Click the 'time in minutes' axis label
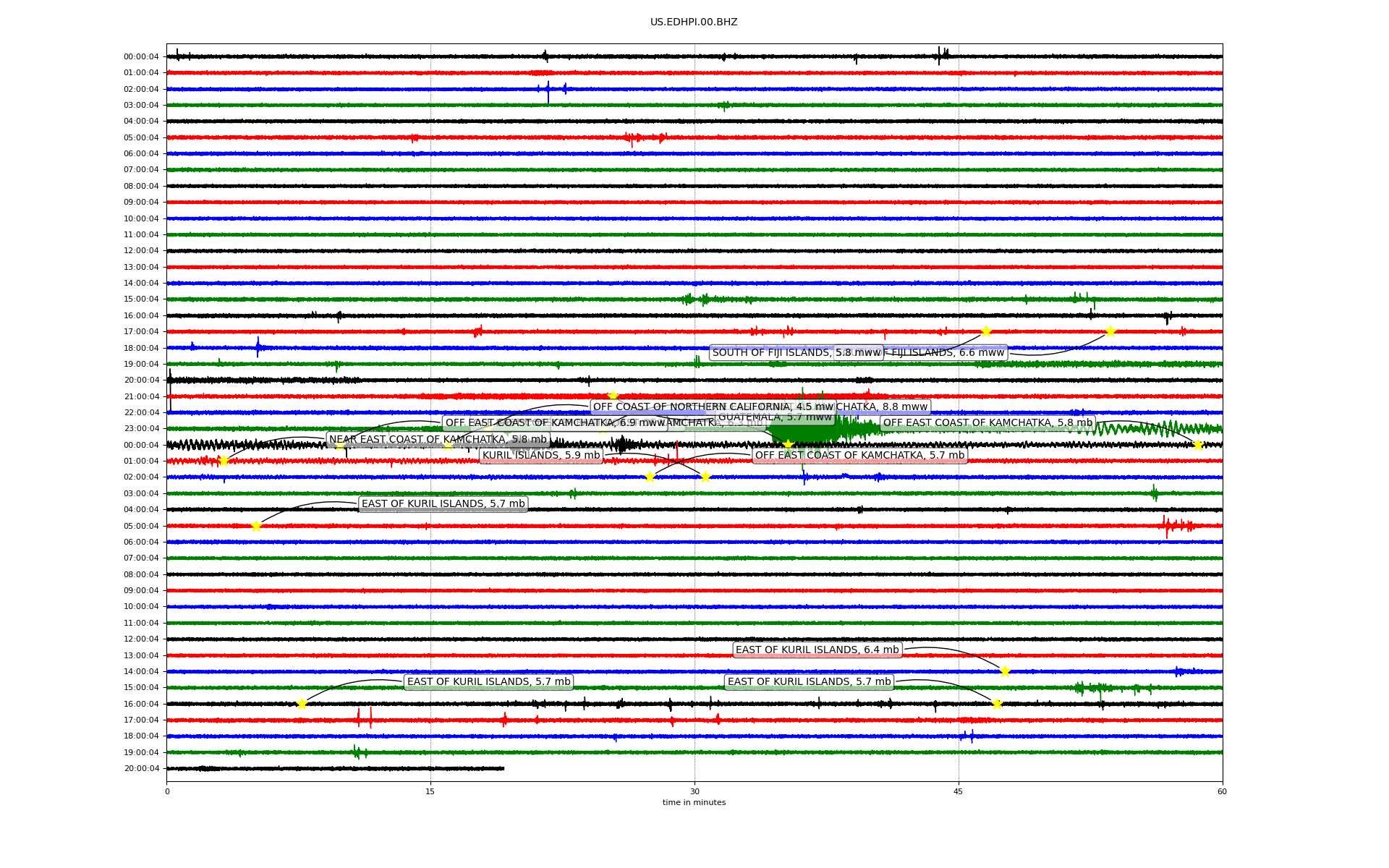Viewport: 1389px width, 868px height. pos(694,802)
